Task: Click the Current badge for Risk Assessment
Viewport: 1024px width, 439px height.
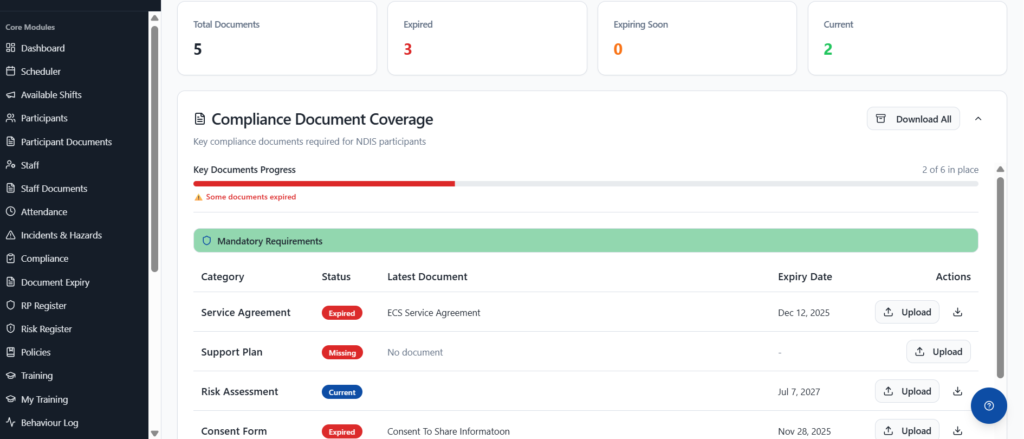Action: pyautogui.click(x=342, y=392)
